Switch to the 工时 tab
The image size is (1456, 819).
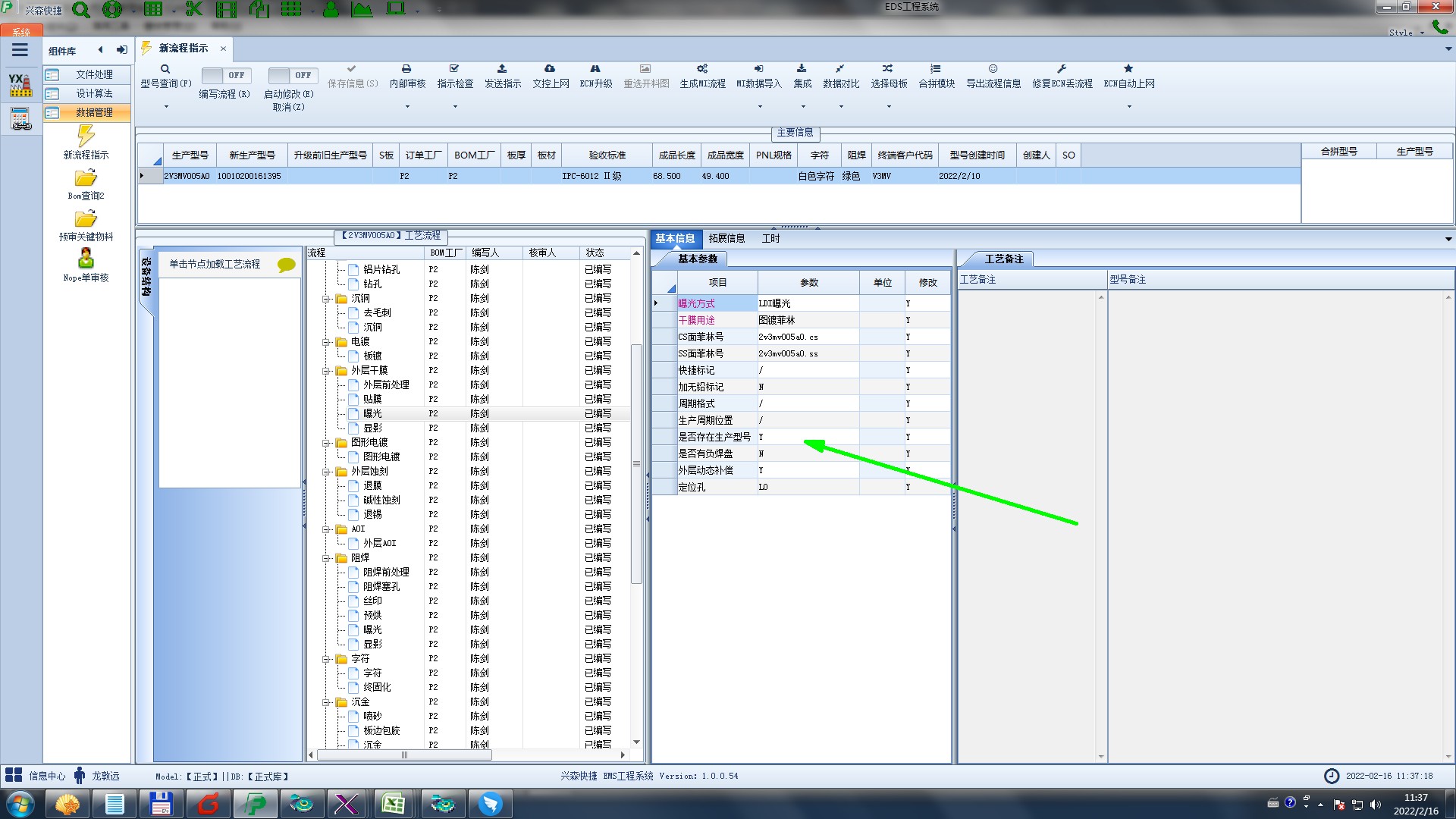point(770,238)
